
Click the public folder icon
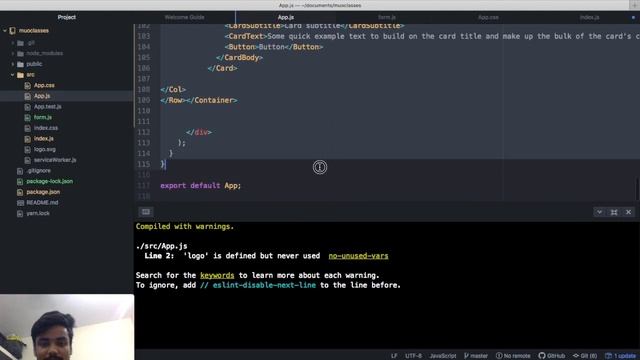pyautogui.click(x=20, y=64)
